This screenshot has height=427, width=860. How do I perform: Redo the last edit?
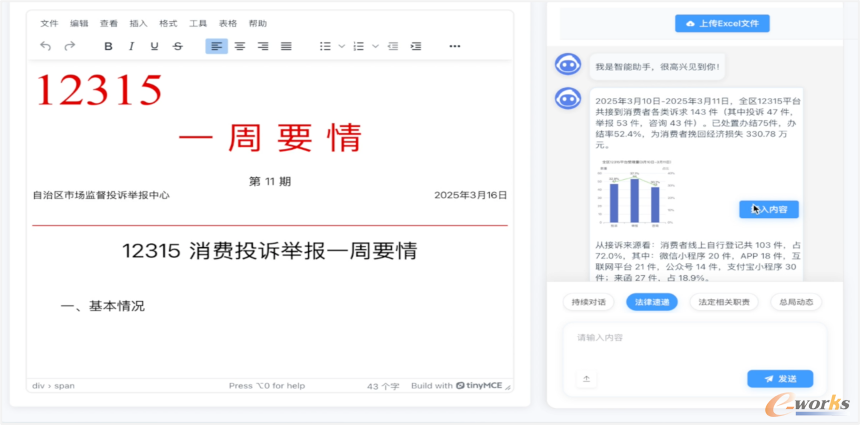pyautogui.click(x=69, y=46)
